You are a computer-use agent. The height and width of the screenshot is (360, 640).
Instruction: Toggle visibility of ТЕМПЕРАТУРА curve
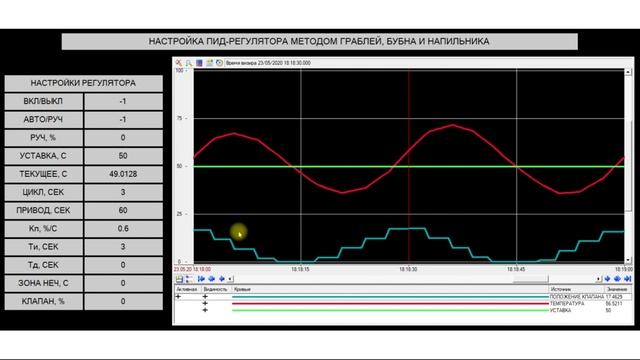(x=205, y=303)
